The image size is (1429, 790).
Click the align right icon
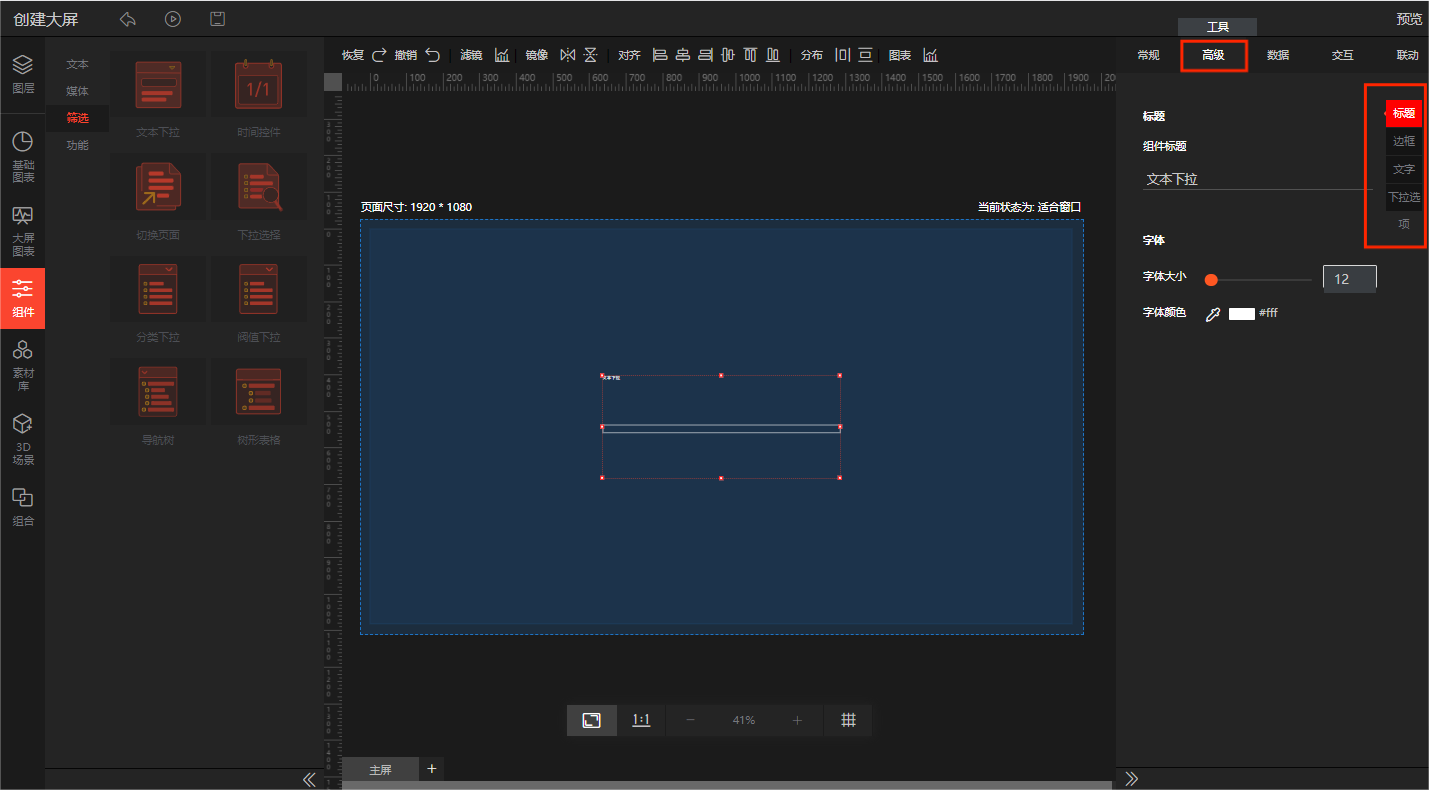coord(705,55)
